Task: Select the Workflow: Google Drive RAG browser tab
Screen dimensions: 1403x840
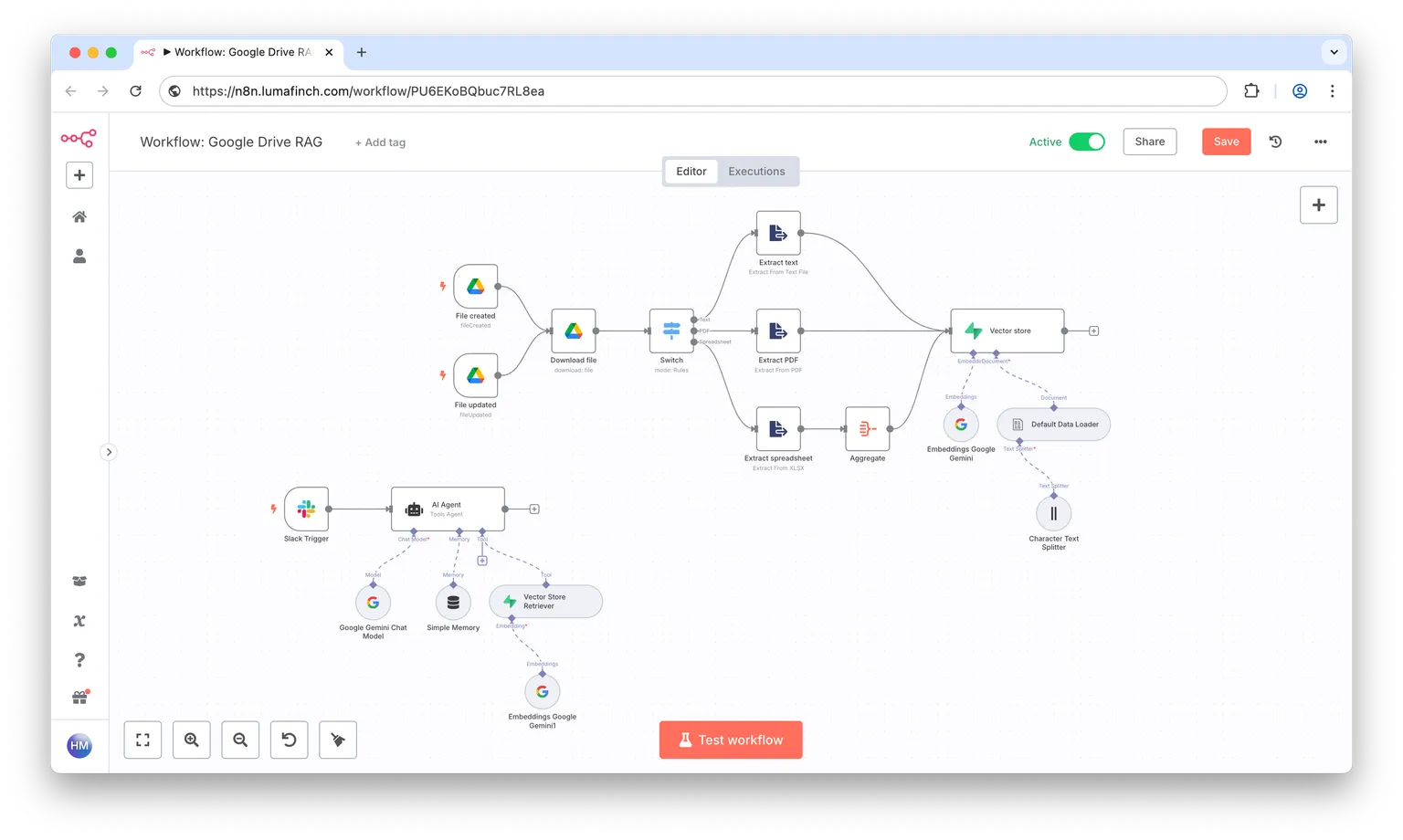Action: 237,52
